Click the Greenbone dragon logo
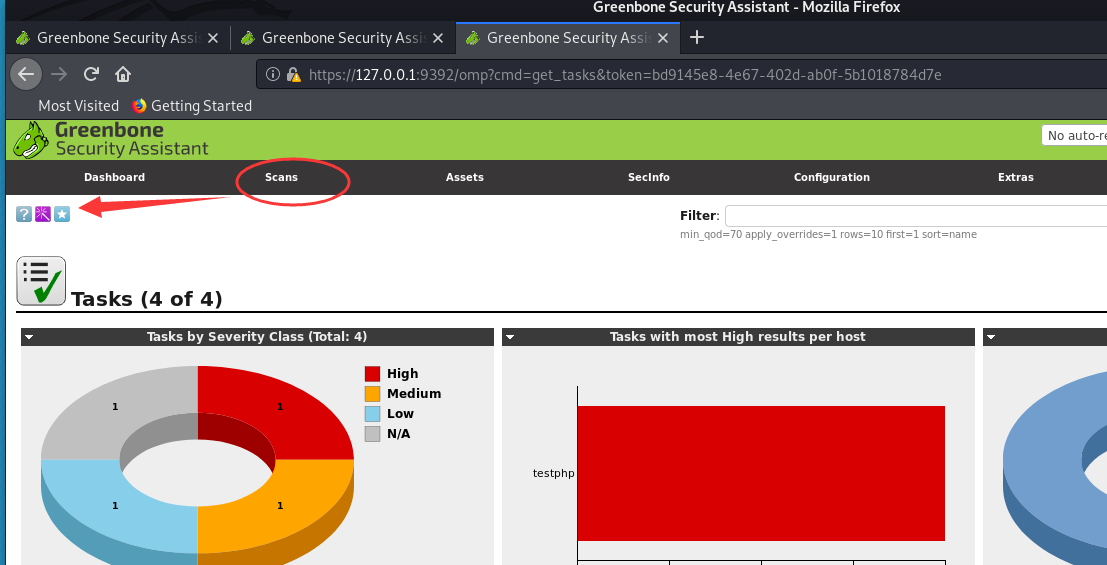1107x565 pixels. [32, 139]
